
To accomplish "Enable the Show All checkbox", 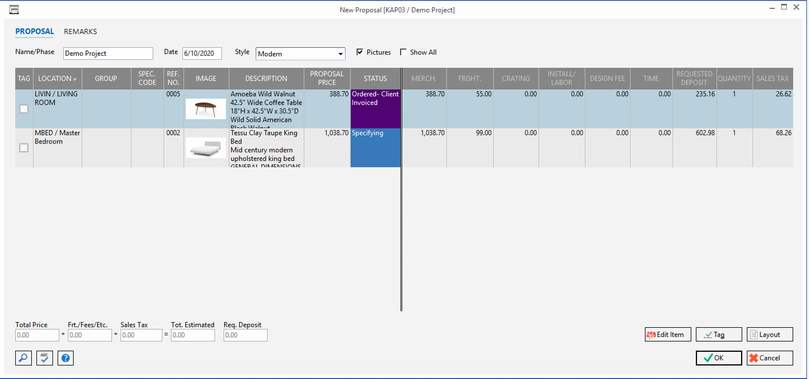I will click(x=403, y=52).
